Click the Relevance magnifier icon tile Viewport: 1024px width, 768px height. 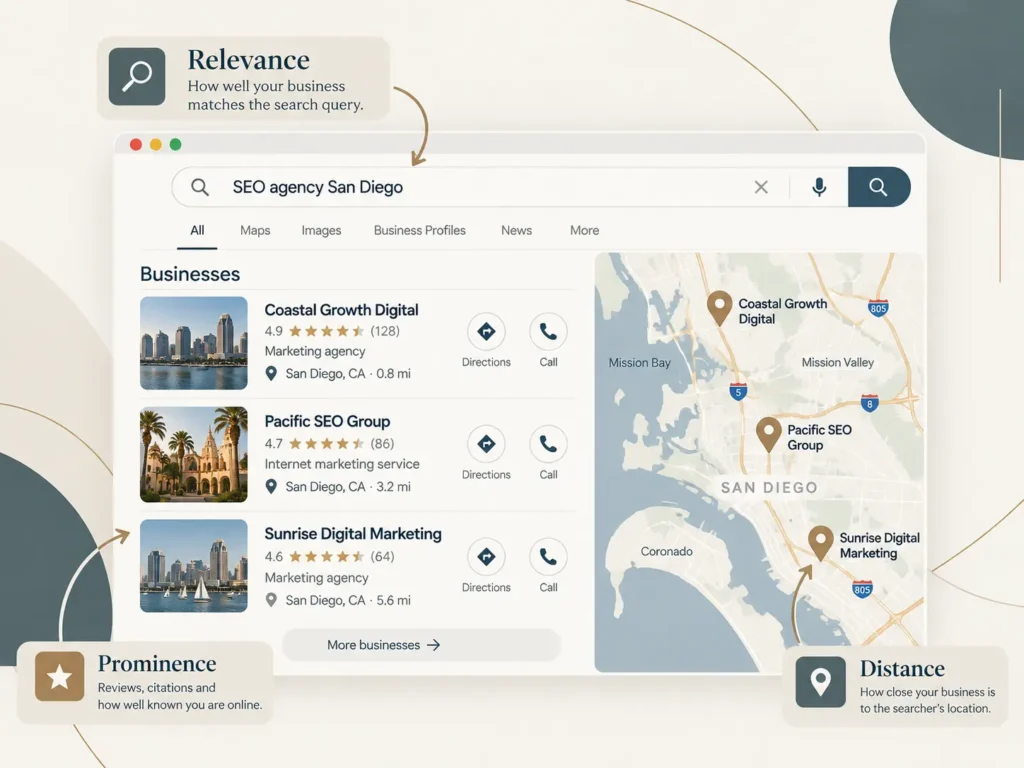pyautogui.click(x=137, y=76)
